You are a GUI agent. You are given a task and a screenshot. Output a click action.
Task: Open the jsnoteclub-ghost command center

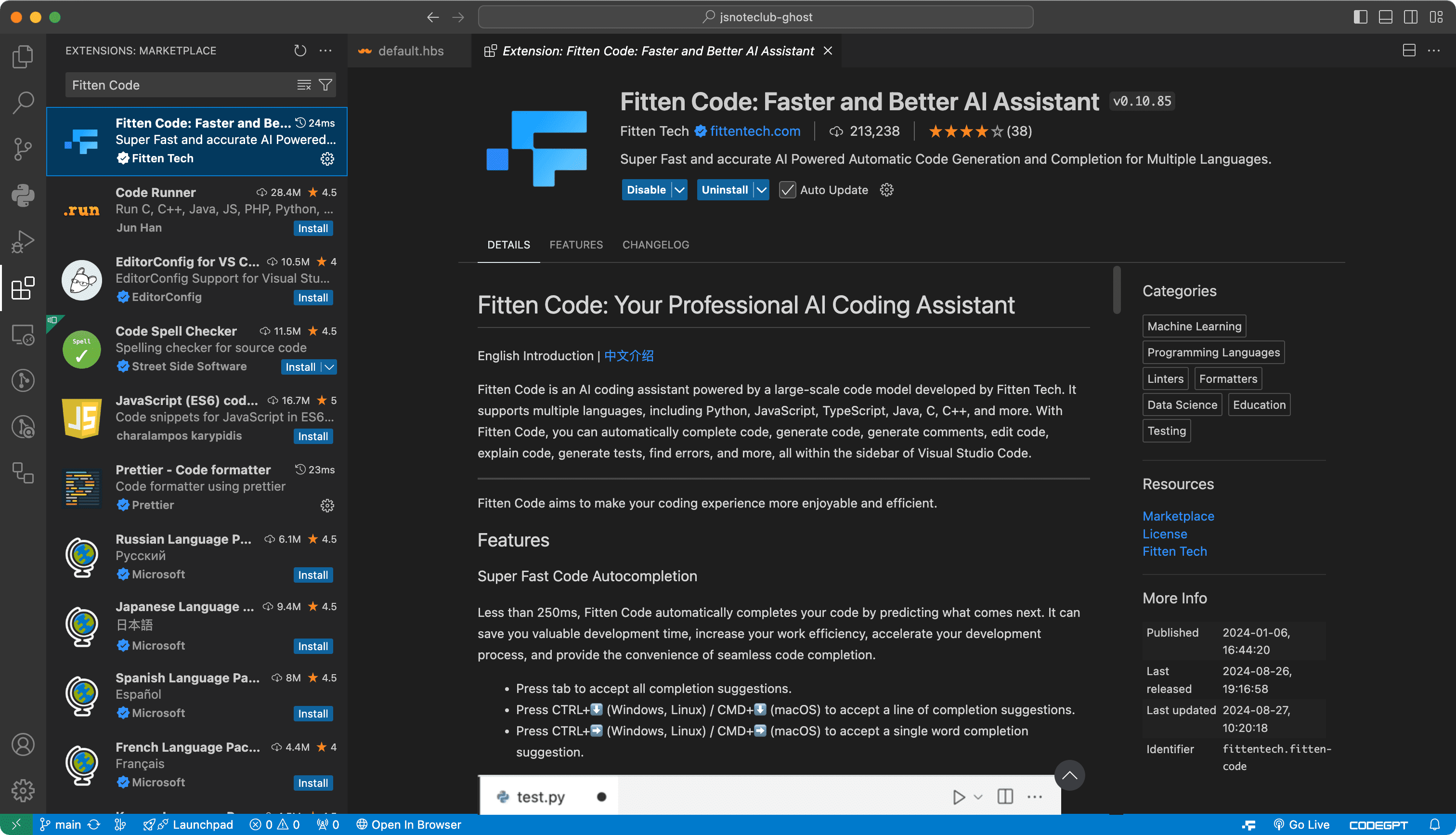point(755,17)
